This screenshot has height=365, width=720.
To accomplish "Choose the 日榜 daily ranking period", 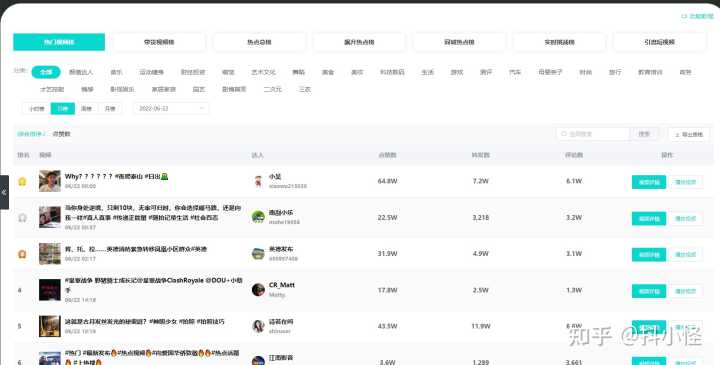I will click(x=63, y=109).
